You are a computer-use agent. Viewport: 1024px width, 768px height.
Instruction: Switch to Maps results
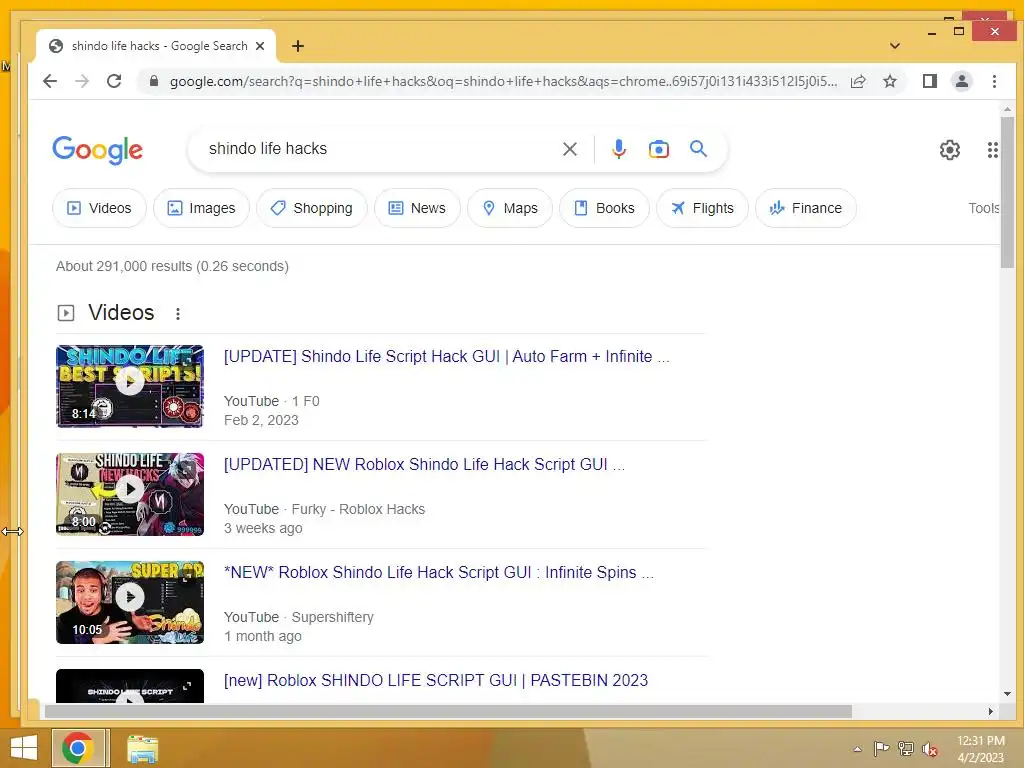click(x=510, y=208)
